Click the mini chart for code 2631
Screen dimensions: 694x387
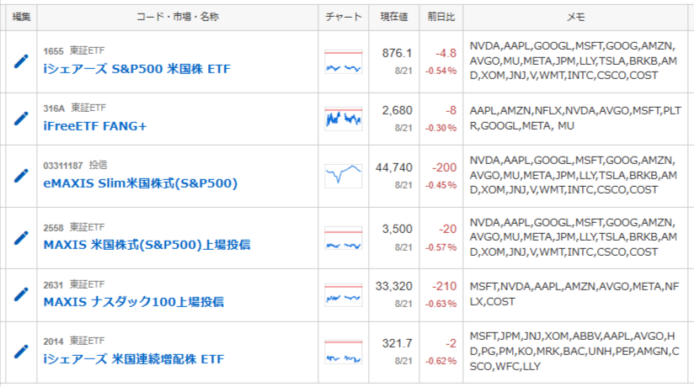(343, 294)
